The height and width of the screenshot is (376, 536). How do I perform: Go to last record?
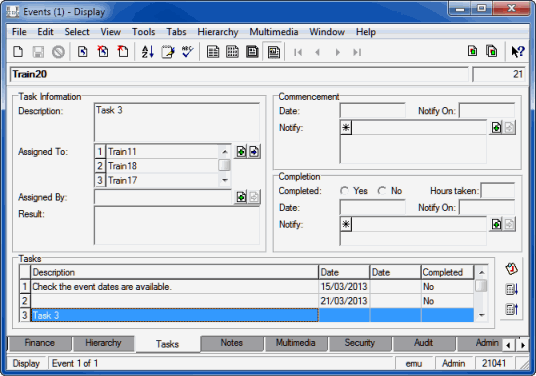(357, 52)
